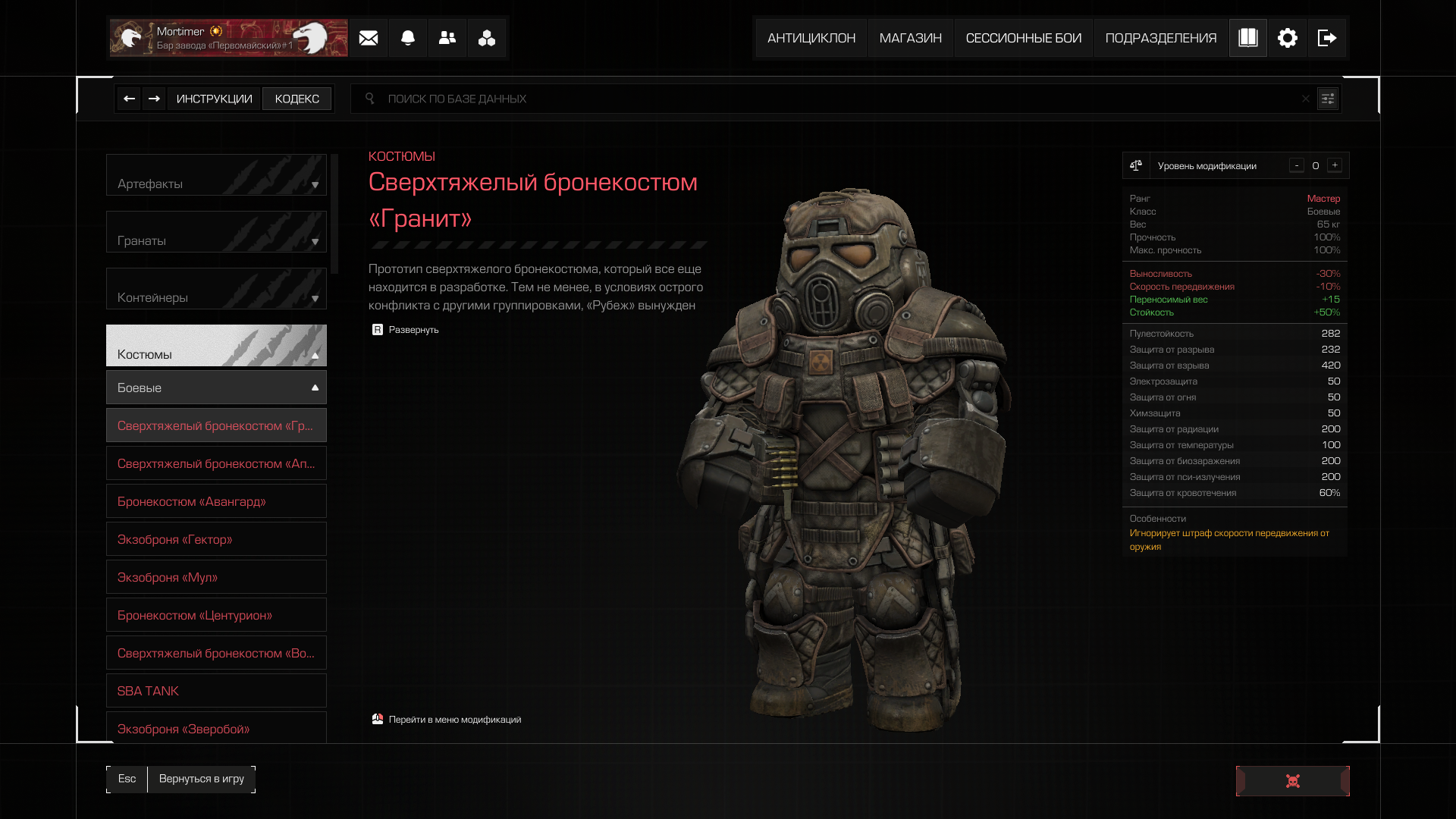Click the Особенности feature description text
This screenshot has height=819, width=1456.
pyautogui.click(x=1229, y=540)
